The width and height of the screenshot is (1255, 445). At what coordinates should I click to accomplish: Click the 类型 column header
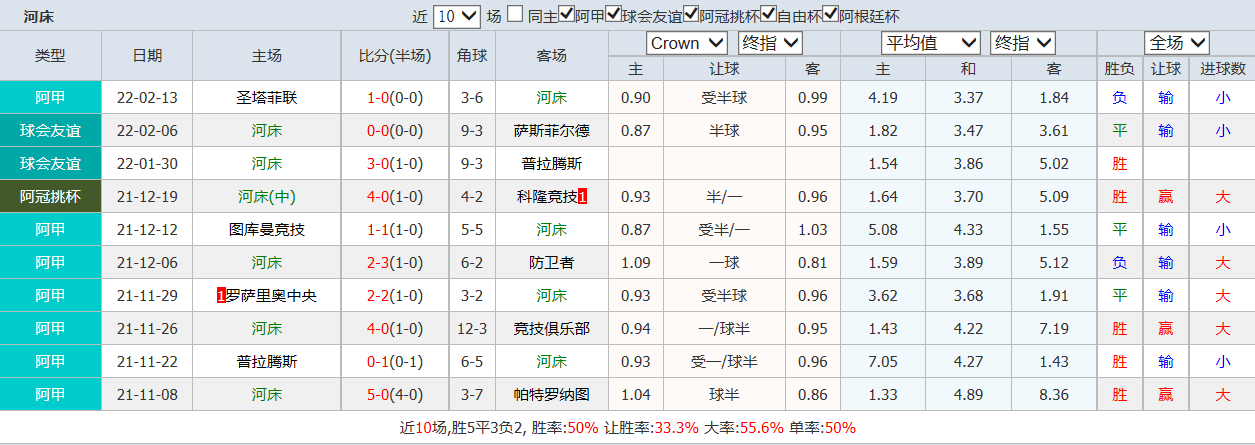click(x=50, y=56)
